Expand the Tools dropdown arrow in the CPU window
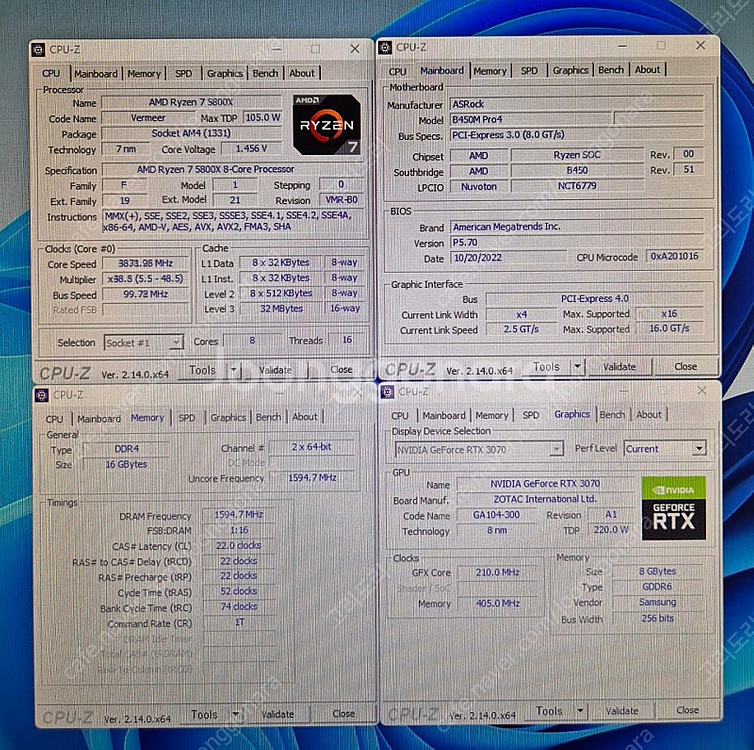The width and height of the screenshot is (754, 750). pos(234,370)
